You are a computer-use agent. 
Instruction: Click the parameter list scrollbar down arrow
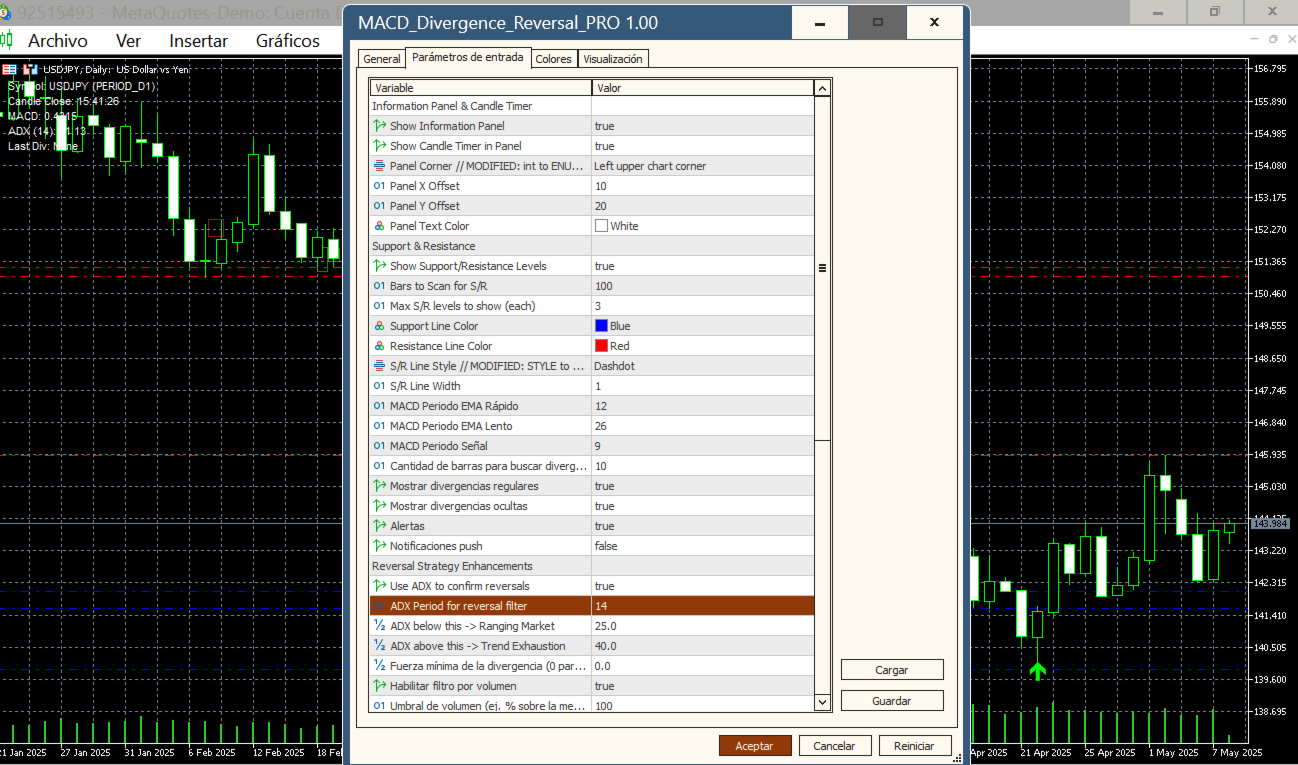tap(822, 703)
